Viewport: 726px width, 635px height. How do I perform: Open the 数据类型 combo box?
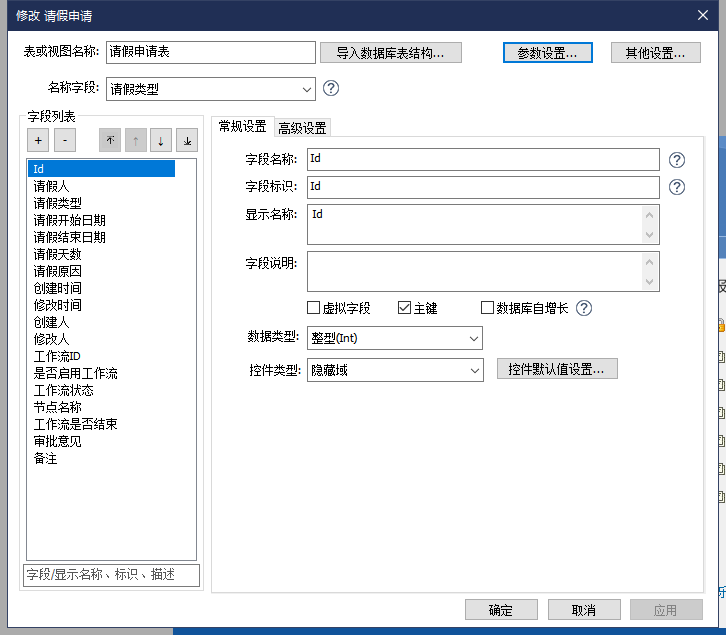tap(474, 338)
